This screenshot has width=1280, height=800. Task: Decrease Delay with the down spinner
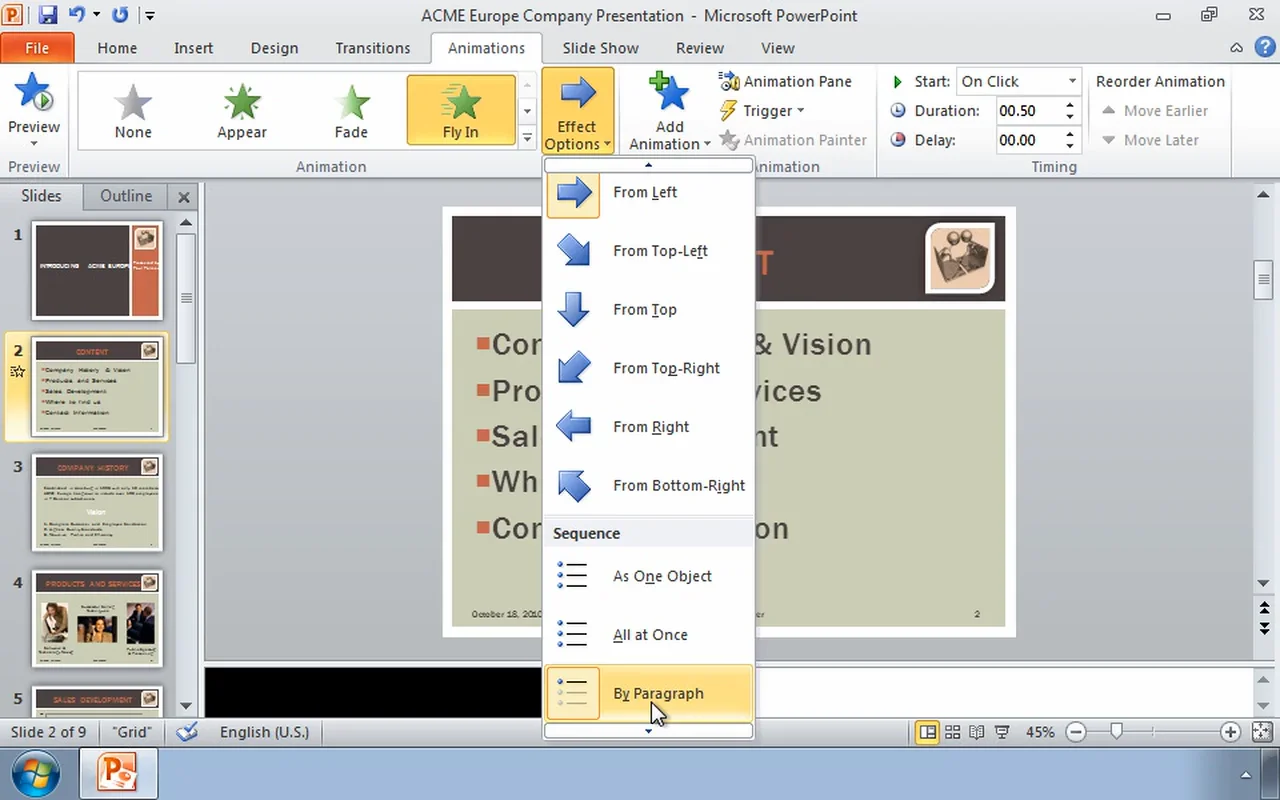click(x=1070, y=146)
